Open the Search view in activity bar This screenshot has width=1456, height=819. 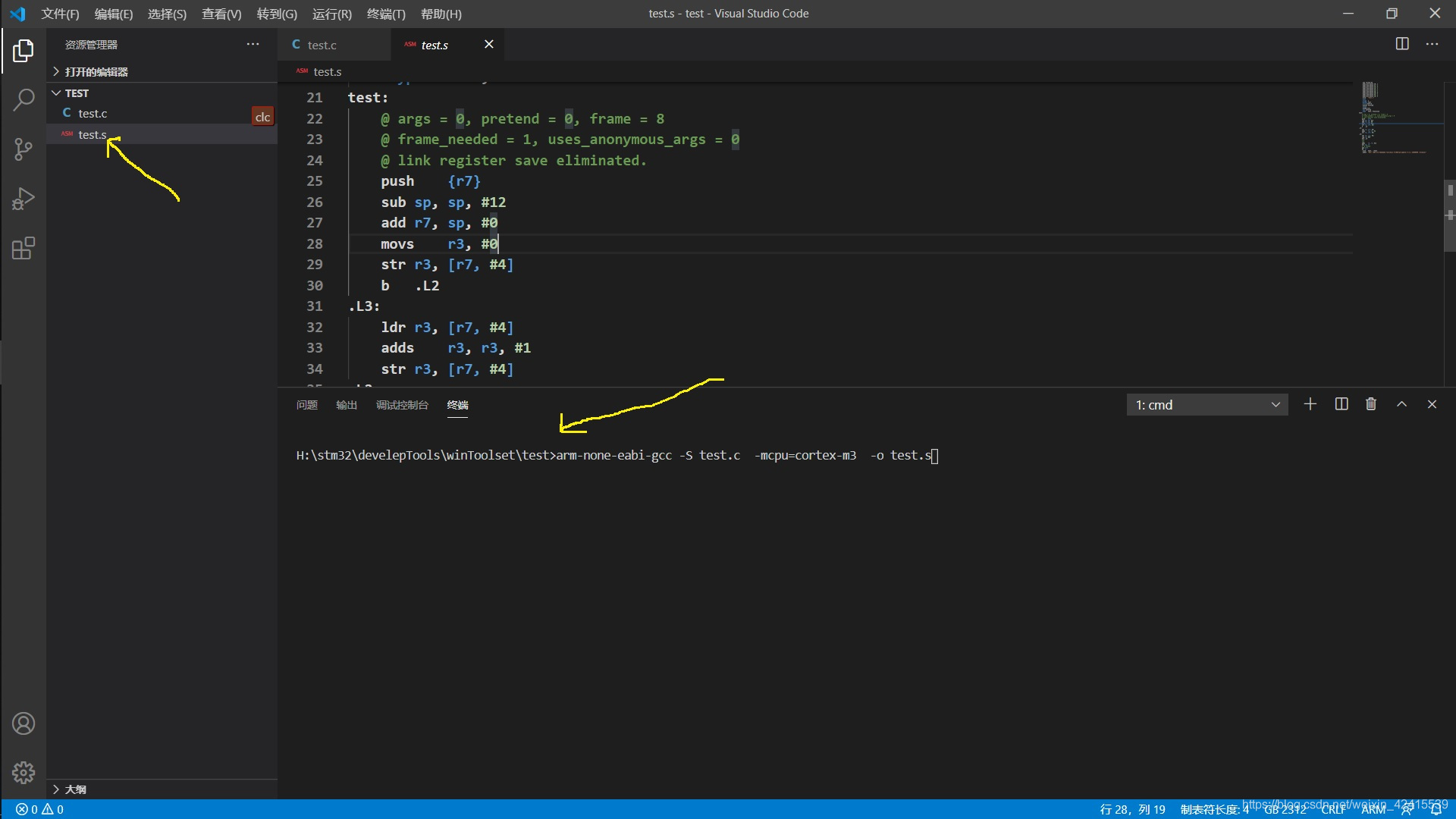pyautogui.click(x=24, y=99)
